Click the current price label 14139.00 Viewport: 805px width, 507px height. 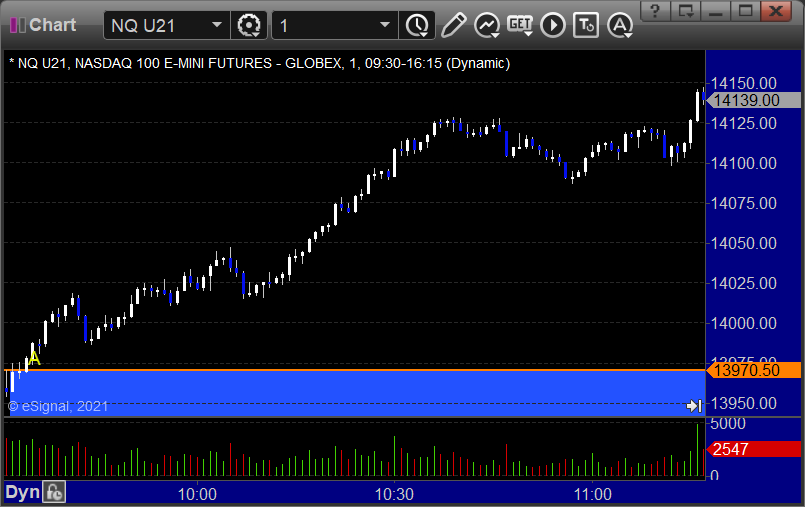(x=754, y=100)
